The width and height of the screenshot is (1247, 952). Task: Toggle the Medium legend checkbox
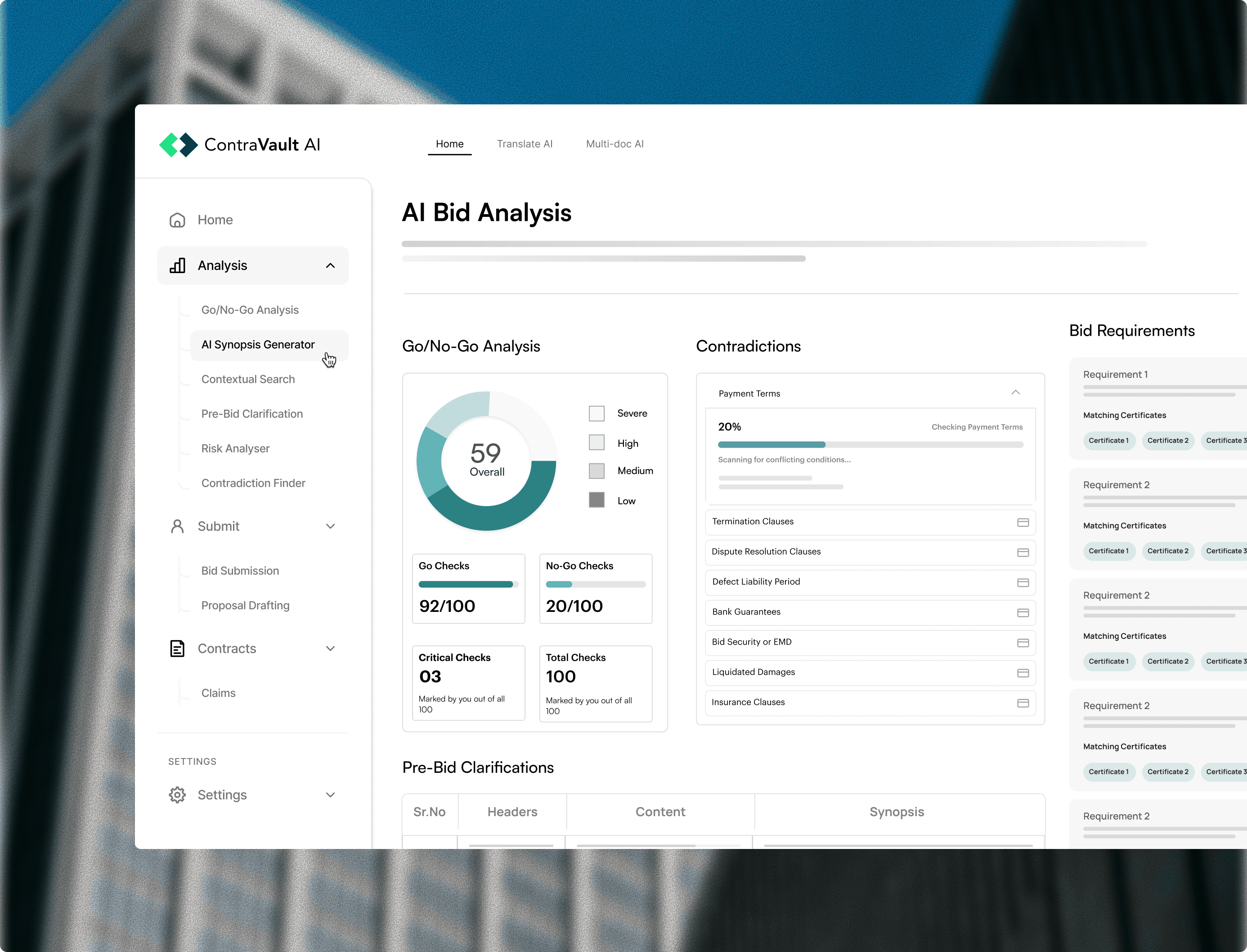[x=597, y=471]
